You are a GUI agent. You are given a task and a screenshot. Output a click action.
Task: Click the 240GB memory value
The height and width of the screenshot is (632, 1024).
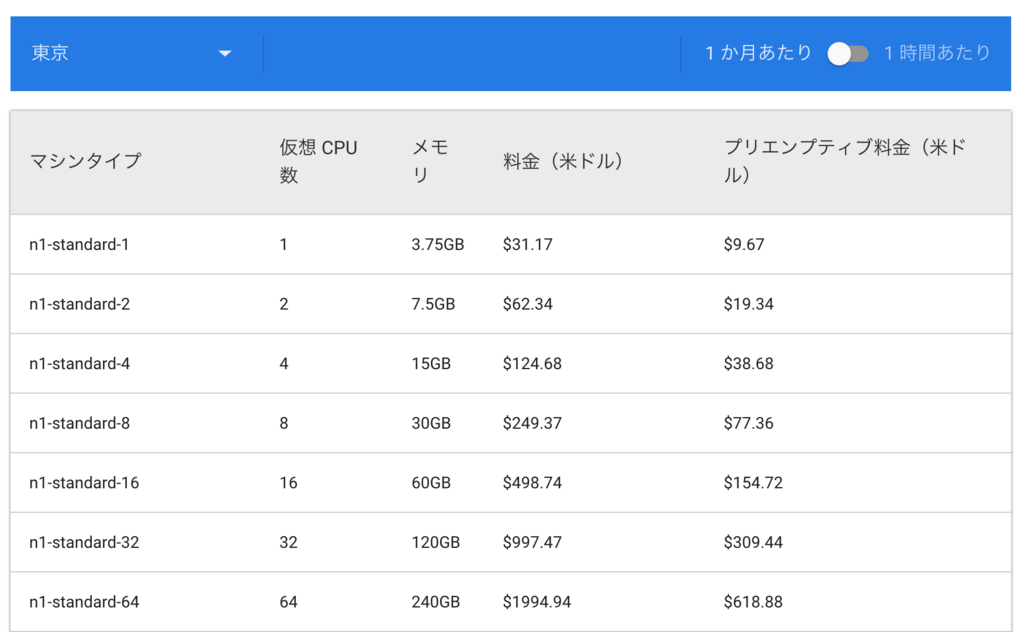coord(436,602)
